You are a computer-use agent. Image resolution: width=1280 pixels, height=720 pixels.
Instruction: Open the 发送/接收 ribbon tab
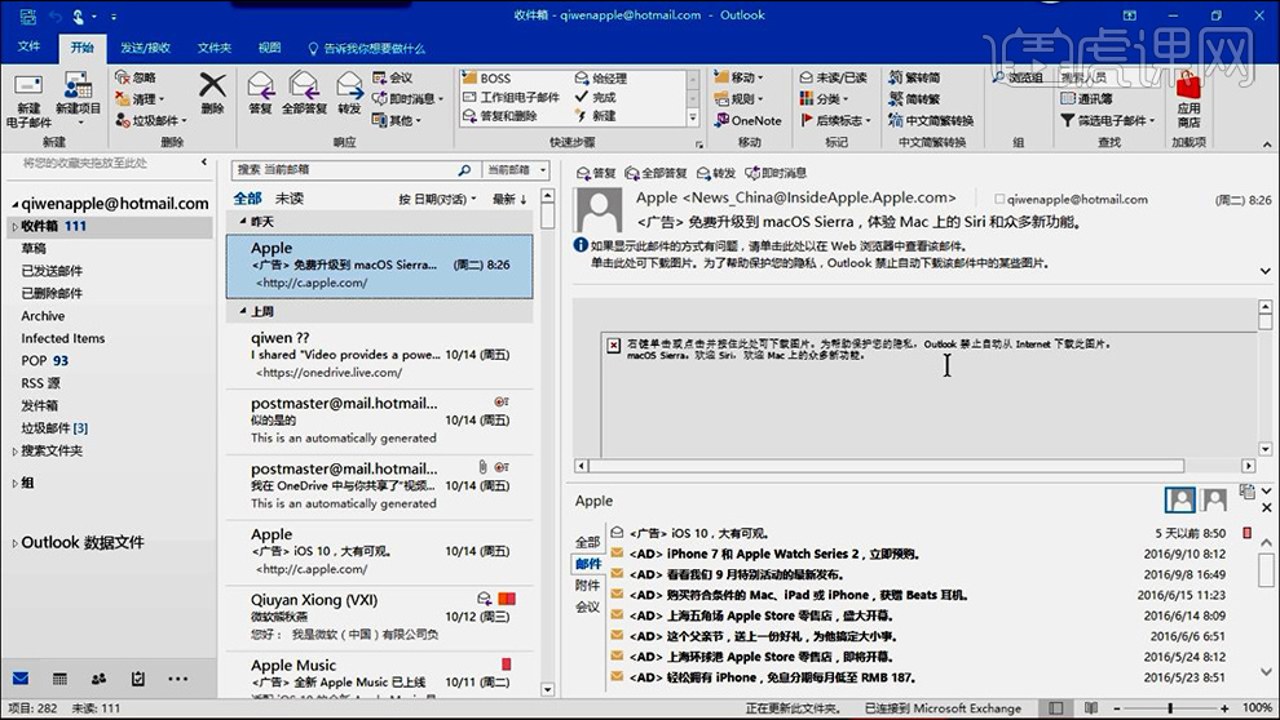[x=145, y=48]
